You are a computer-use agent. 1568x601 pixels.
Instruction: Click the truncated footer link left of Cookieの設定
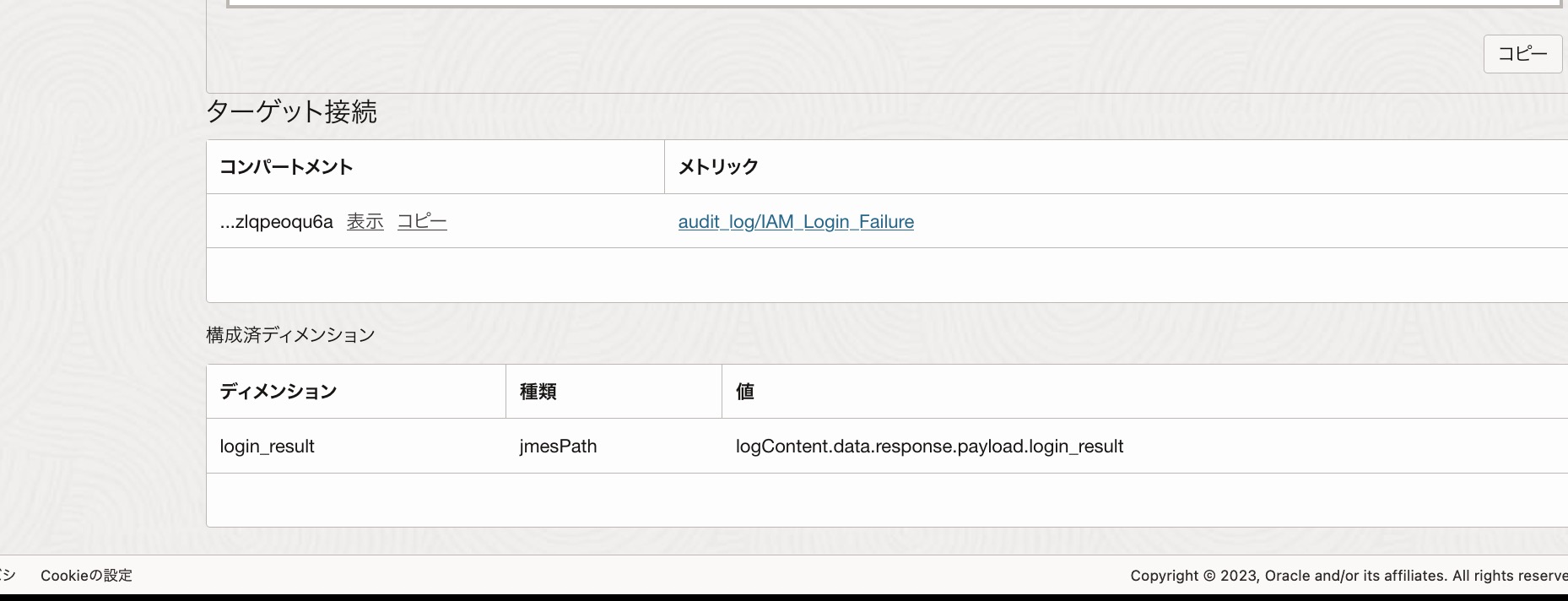pyautogui.click(x=7, y=576)
